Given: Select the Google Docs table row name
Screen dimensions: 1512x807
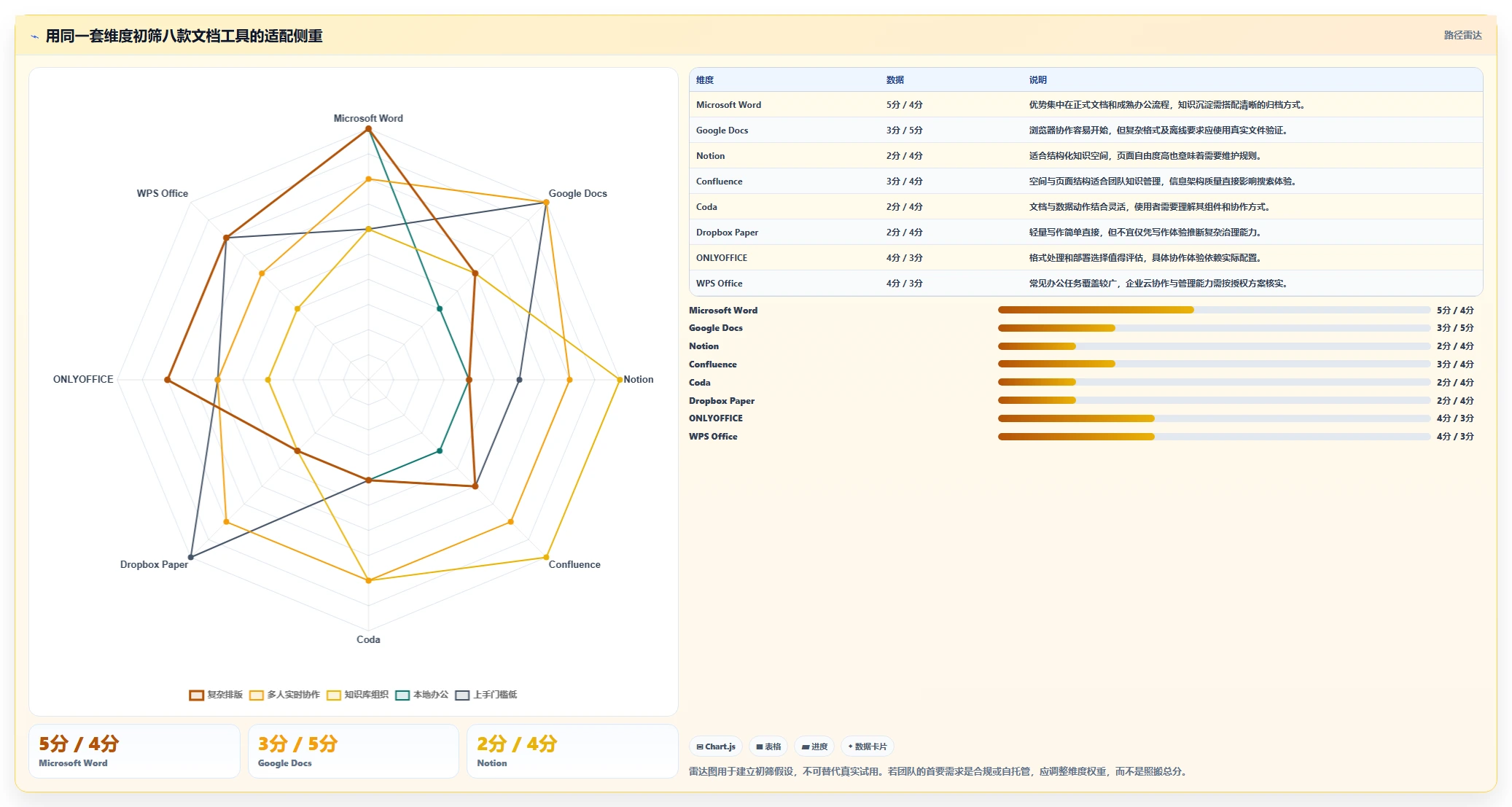Looking at the screenshot, I should tap(722, 130).
